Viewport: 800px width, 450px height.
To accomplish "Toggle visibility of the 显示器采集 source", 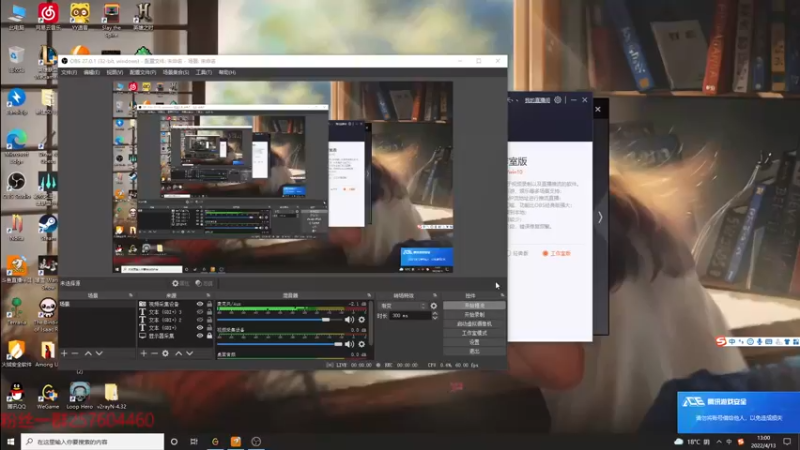I will click(x=199, y=336).
